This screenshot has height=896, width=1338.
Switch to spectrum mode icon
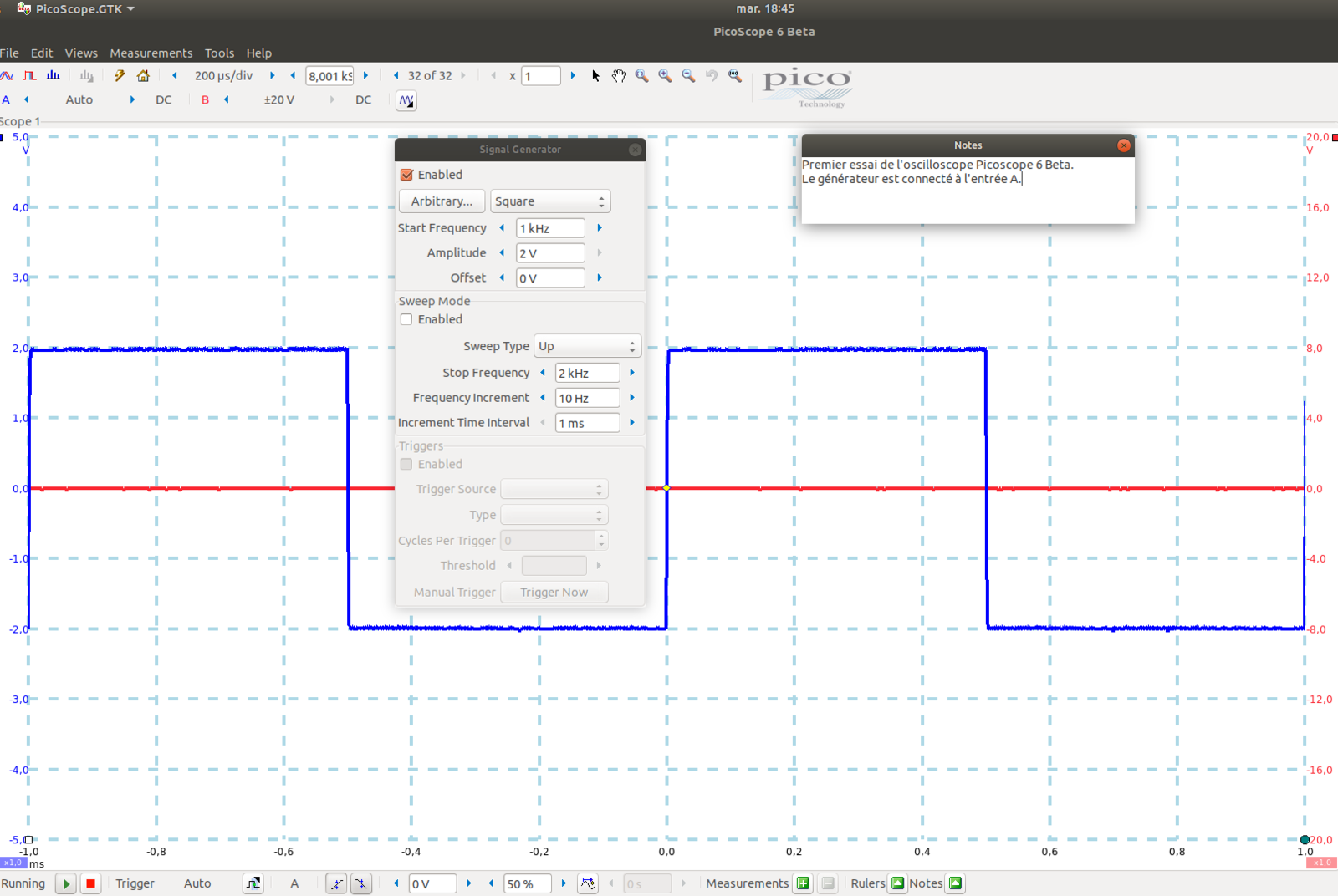[x=54, y=76]
